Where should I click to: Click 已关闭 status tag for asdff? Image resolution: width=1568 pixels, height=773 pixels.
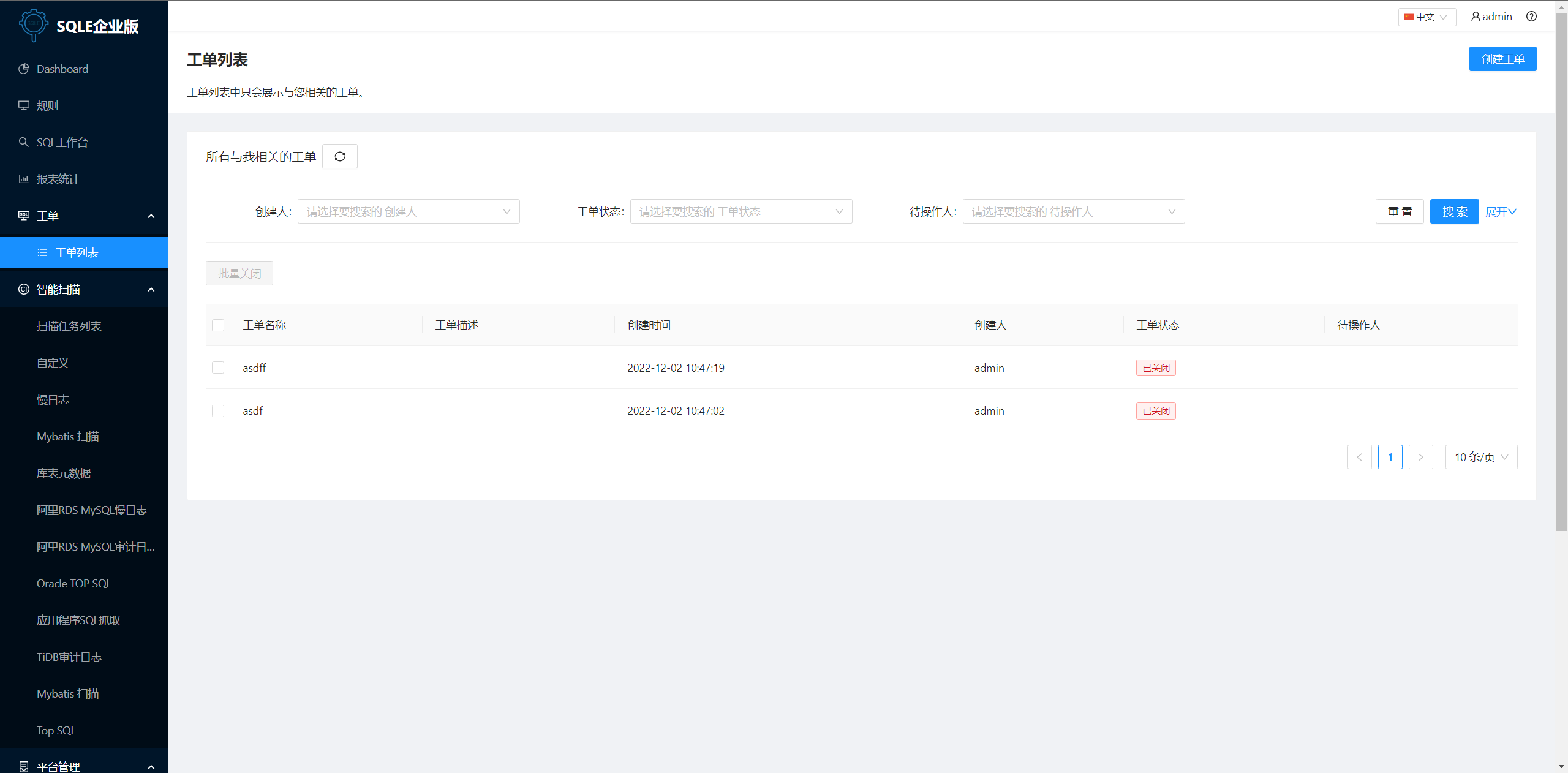[1156, 368]
